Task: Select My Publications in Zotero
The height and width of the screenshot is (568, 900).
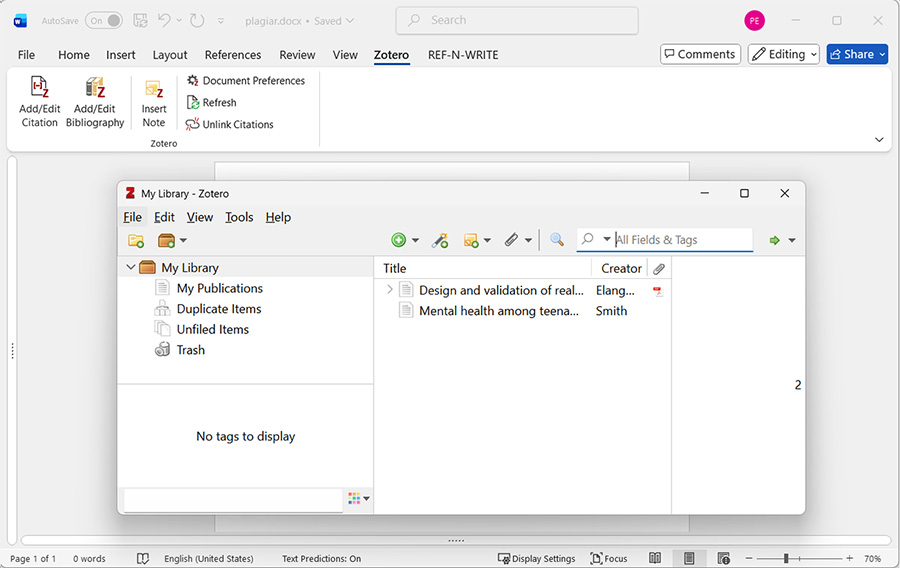Action: (x=219, y=289)
